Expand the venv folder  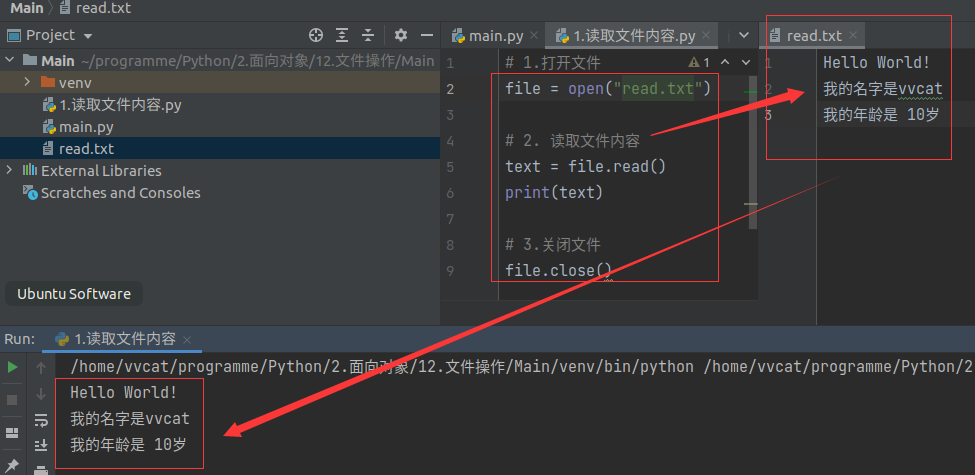pyautogui.click(x=28, y=82)
